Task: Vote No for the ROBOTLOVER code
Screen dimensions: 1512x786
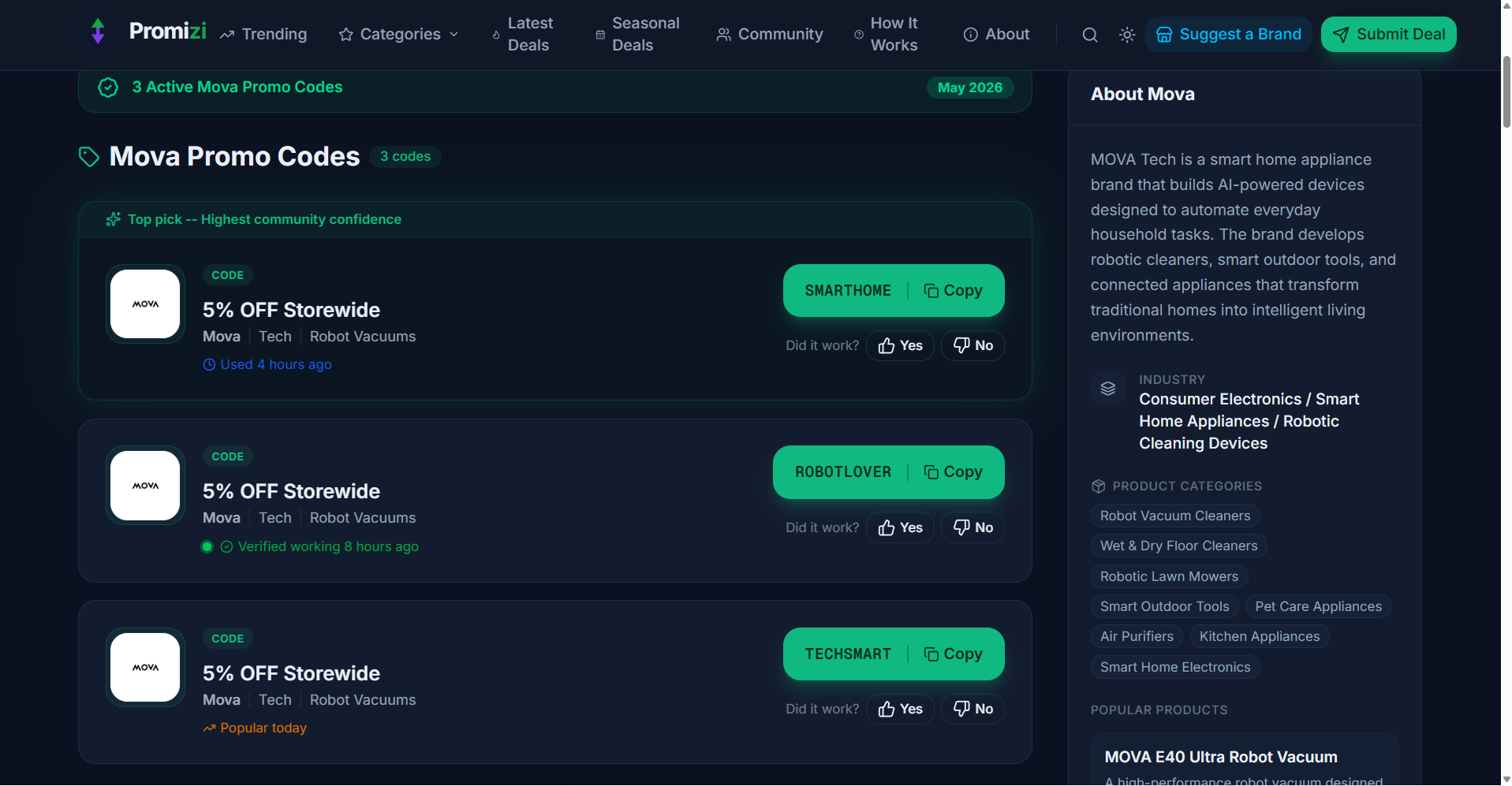Action: coord(973,527)
